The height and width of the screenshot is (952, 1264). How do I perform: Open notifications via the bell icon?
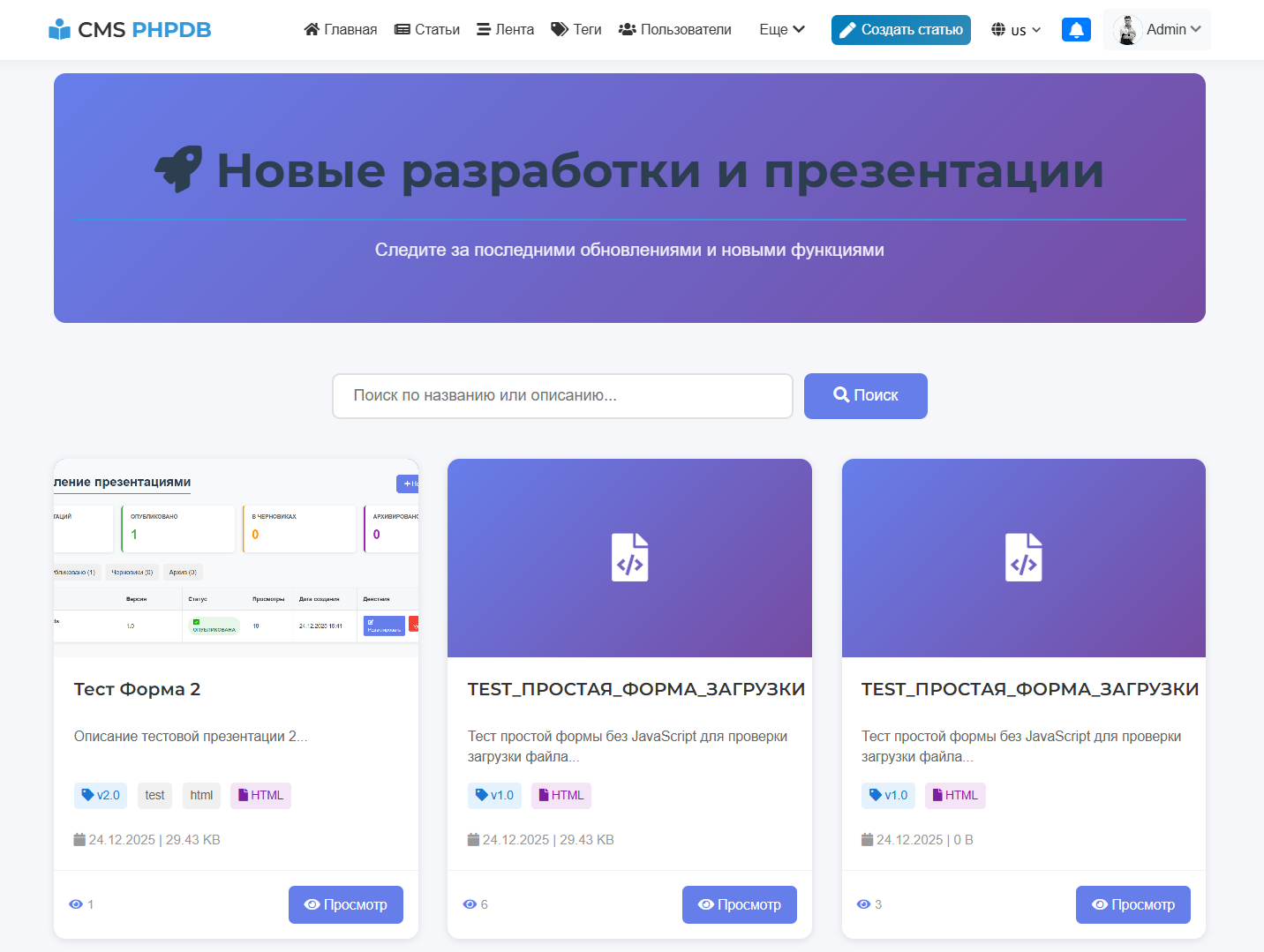1076,29
